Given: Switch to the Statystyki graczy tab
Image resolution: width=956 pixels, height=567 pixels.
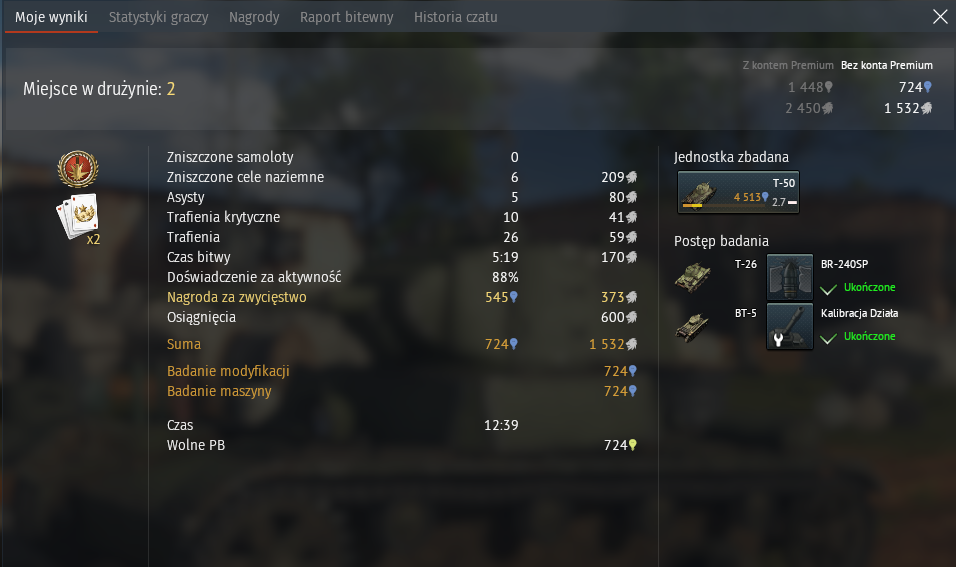Looking at the screenshot, I should [x=159, y=17].
